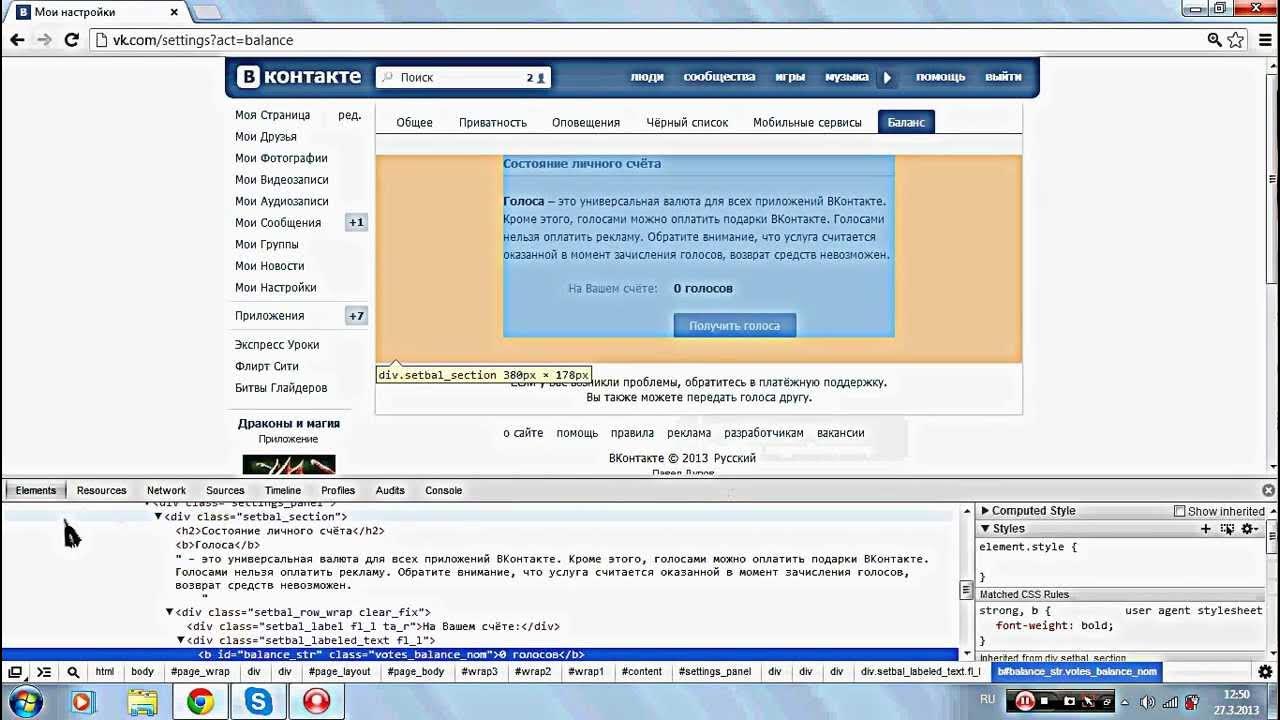Click the zoom magnifier icon in address bar
This screenshot has height=720, width=1280.
point(1214,40)
